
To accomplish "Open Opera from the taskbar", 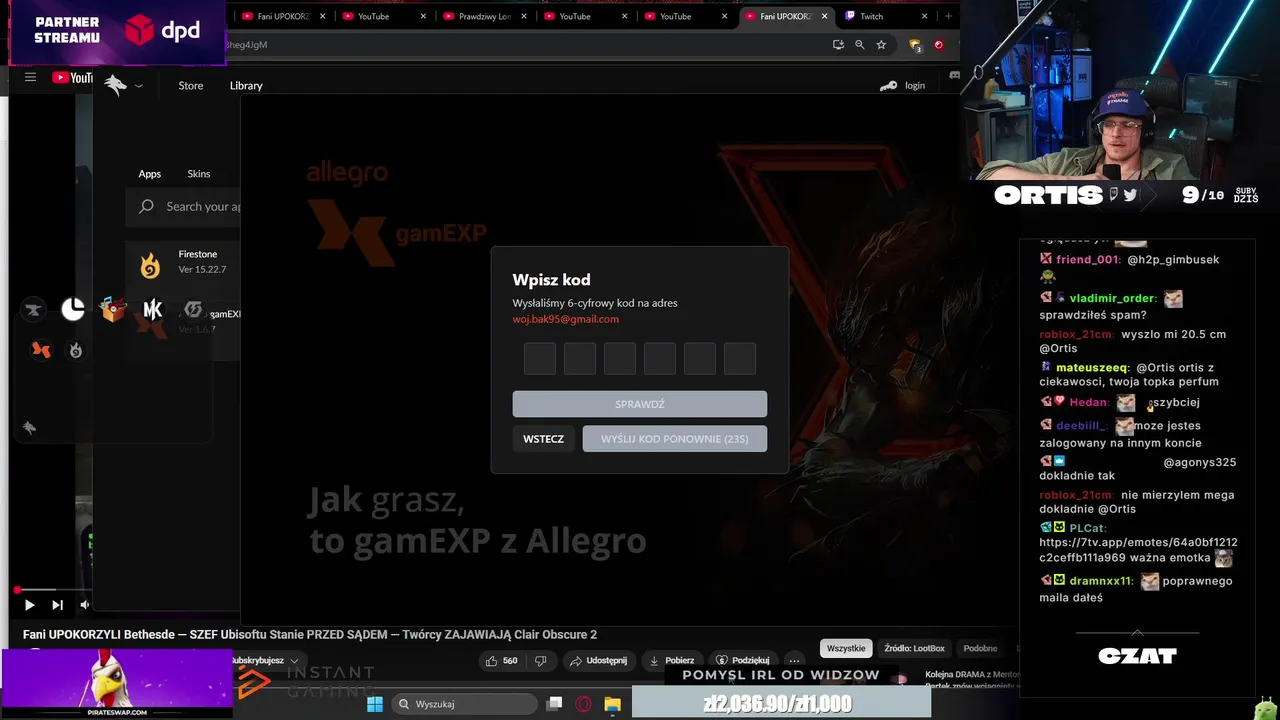I will tap(584, 704).
